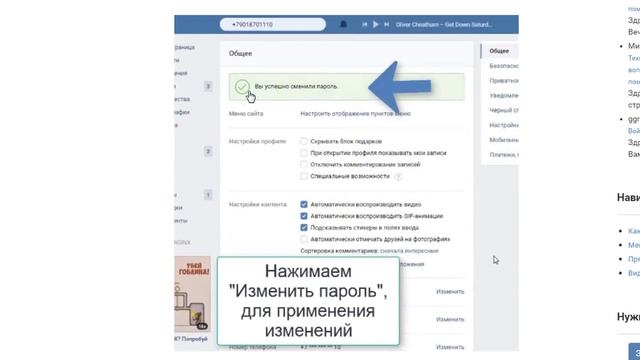Image resolution: width=640 pixels, height=360 pixels.
Task: Click the Настройки профиля label
Action: (x=257, y=141)
